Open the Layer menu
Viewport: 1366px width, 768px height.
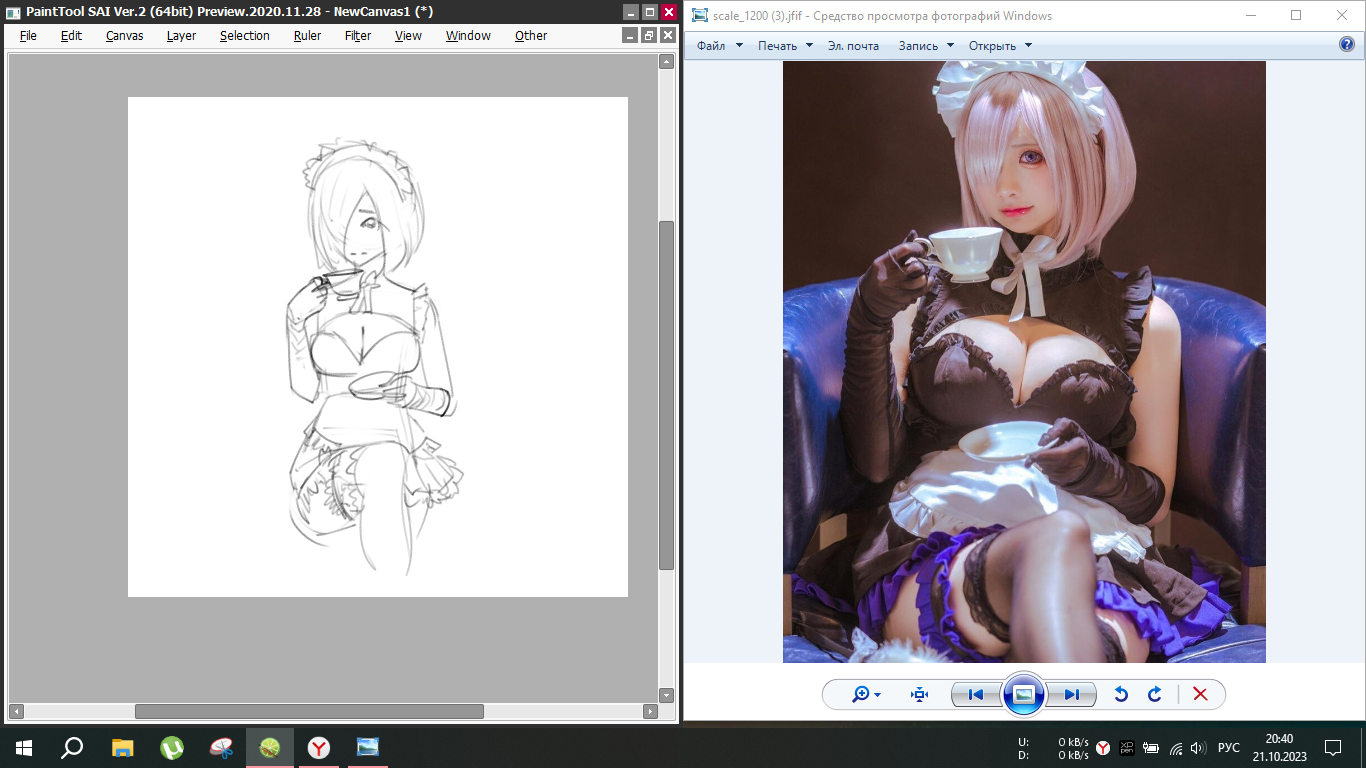click(x=181, y=35)
